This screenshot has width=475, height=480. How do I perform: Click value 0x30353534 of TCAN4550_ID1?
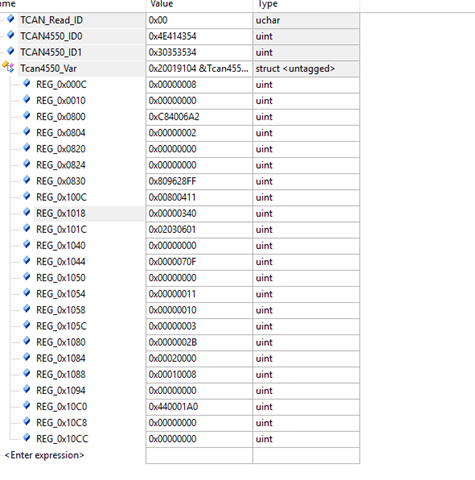coord(172,52)
